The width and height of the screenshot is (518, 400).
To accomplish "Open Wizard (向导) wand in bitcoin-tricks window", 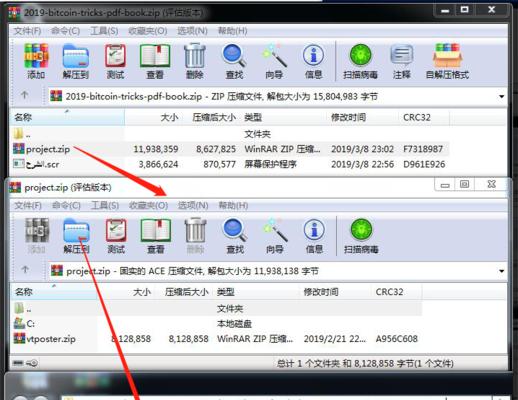I will click(274, 62).
